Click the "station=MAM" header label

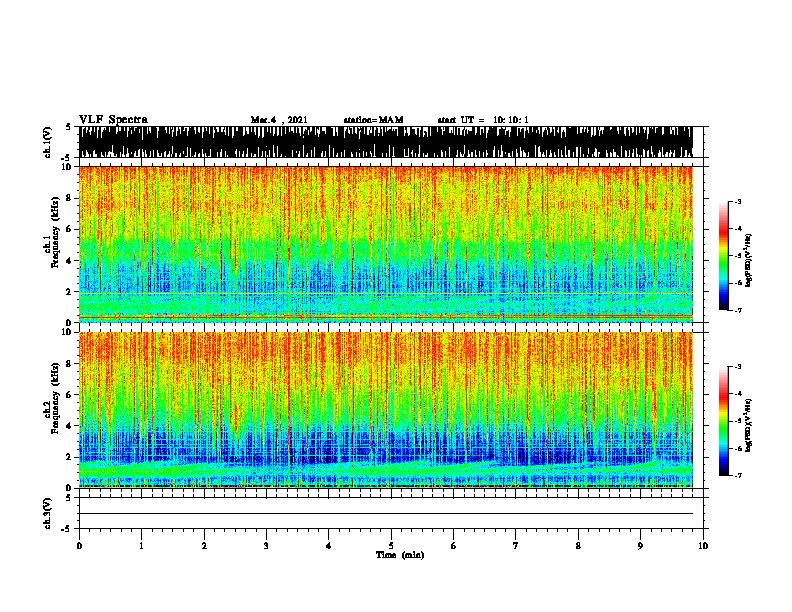[373, 120]
